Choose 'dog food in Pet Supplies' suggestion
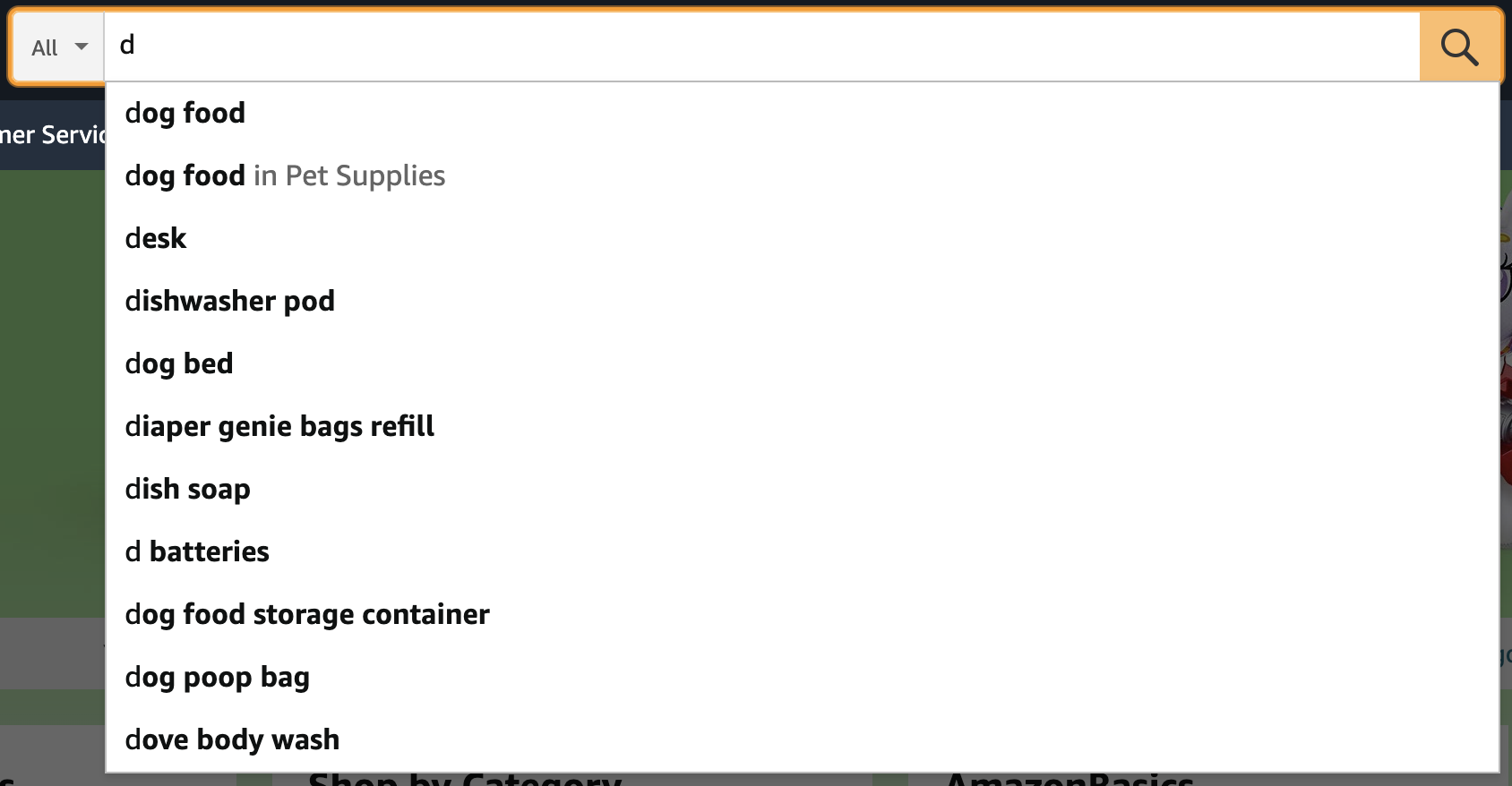Screen dimensions: 1512x786 click(284, 175)
